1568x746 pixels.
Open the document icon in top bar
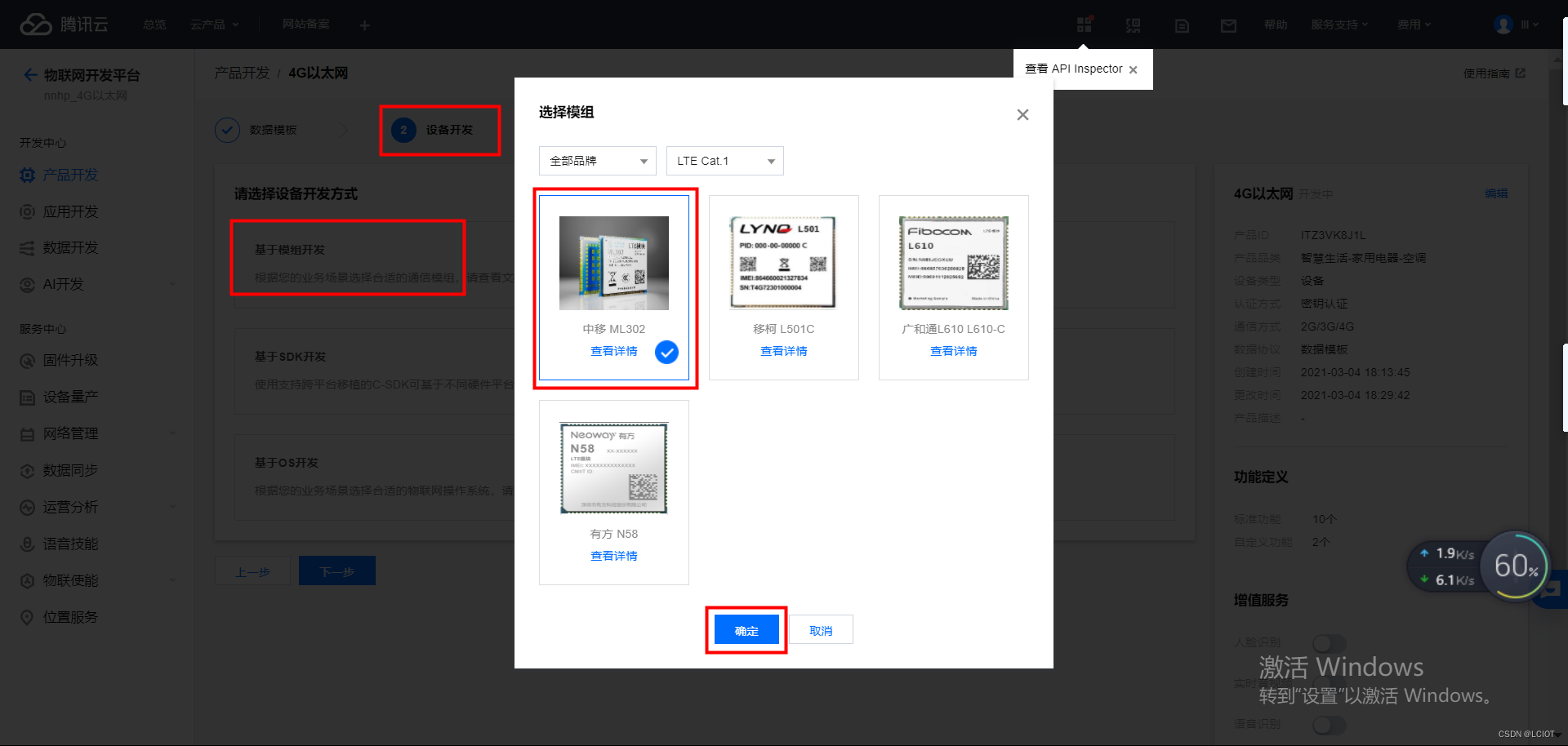coord(1182,25)
